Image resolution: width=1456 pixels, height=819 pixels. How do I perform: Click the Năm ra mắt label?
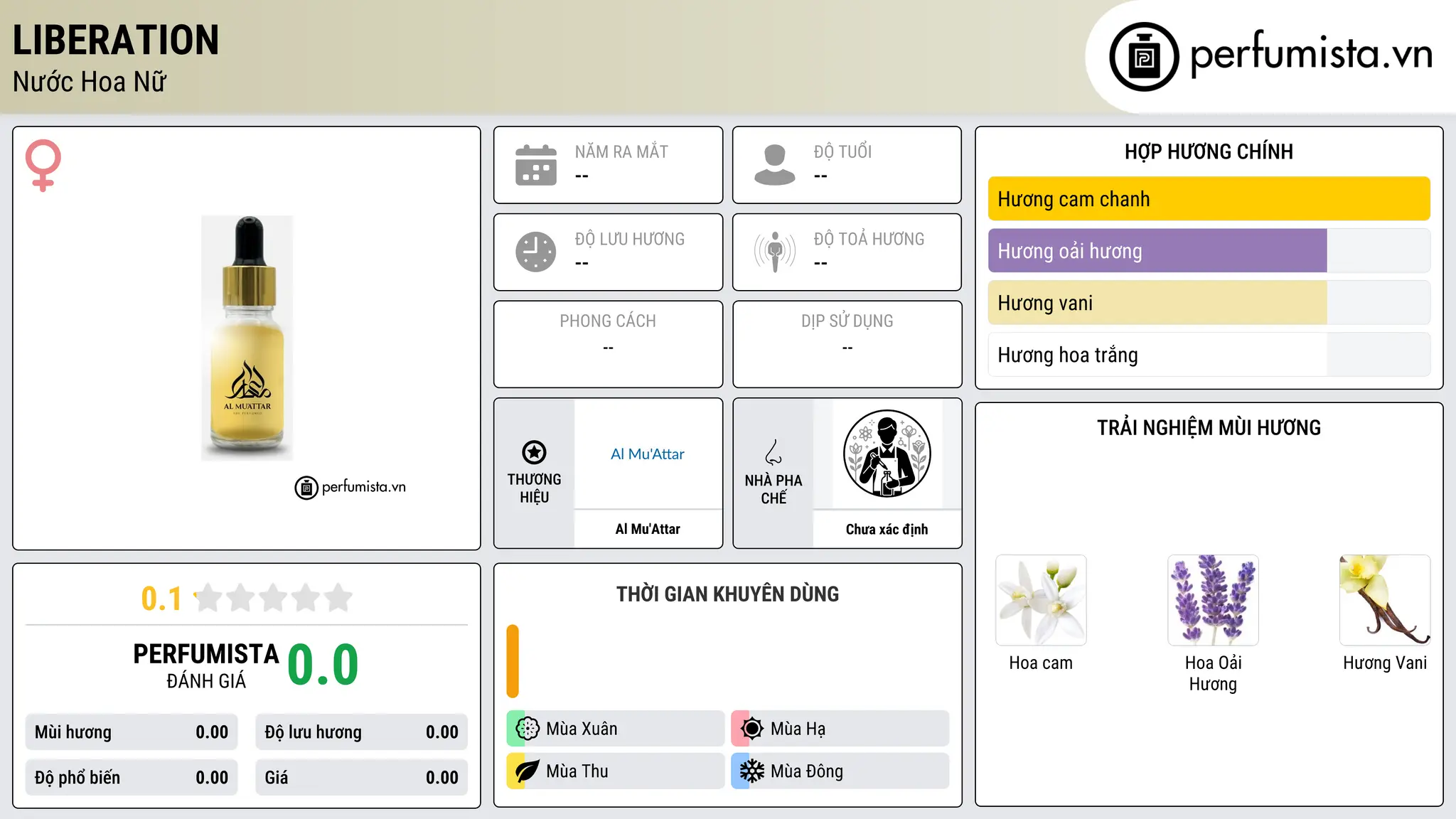[x=621, y=151]
